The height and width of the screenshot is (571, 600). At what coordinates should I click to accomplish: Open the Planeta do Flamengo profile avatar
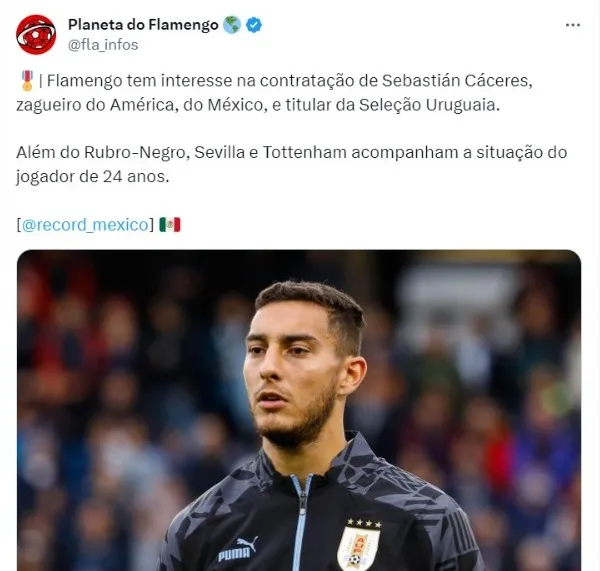click(36, 35)
